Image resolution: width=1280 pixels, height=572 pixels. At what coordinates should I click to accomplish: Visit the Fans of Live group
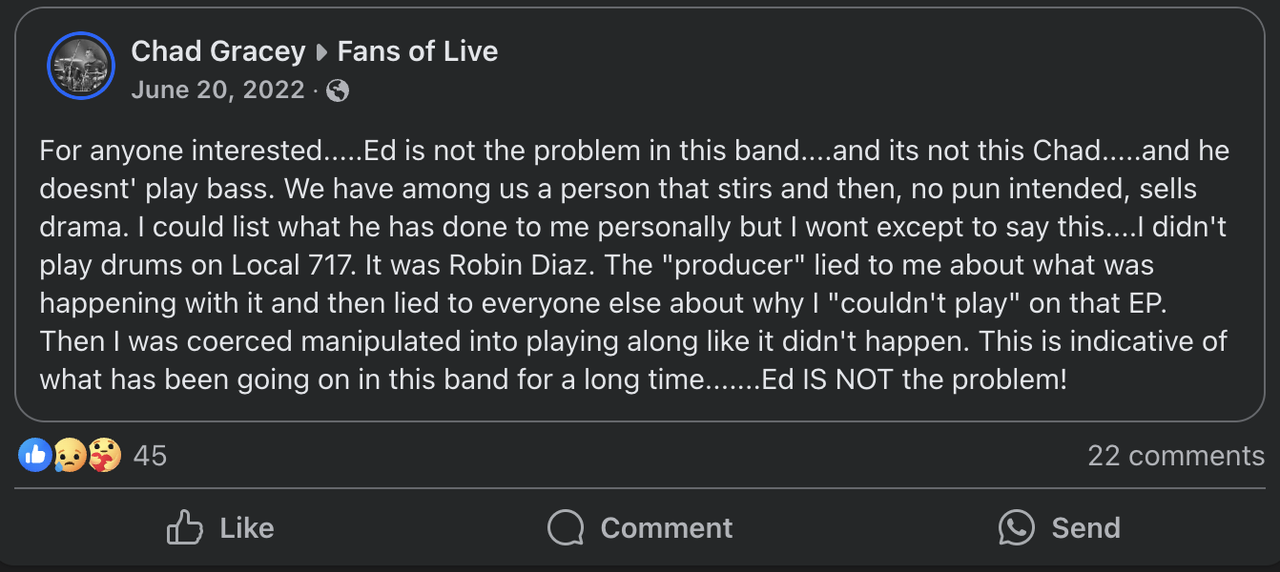click(x=417, y=51)
